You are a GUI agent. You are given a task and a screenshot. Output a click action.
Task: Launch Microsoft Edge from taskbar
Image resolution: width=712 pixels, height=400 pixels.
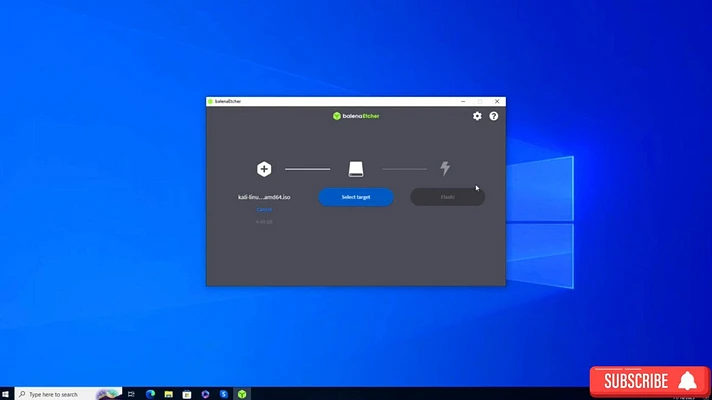(x=150, y=394)
